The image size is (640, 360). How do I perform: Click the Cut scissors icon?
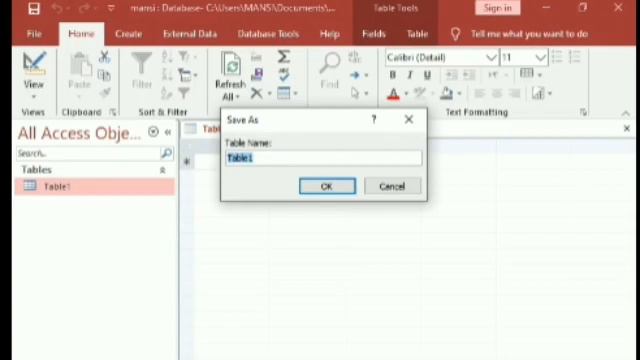pyautogui.click(x=104, y=57)
